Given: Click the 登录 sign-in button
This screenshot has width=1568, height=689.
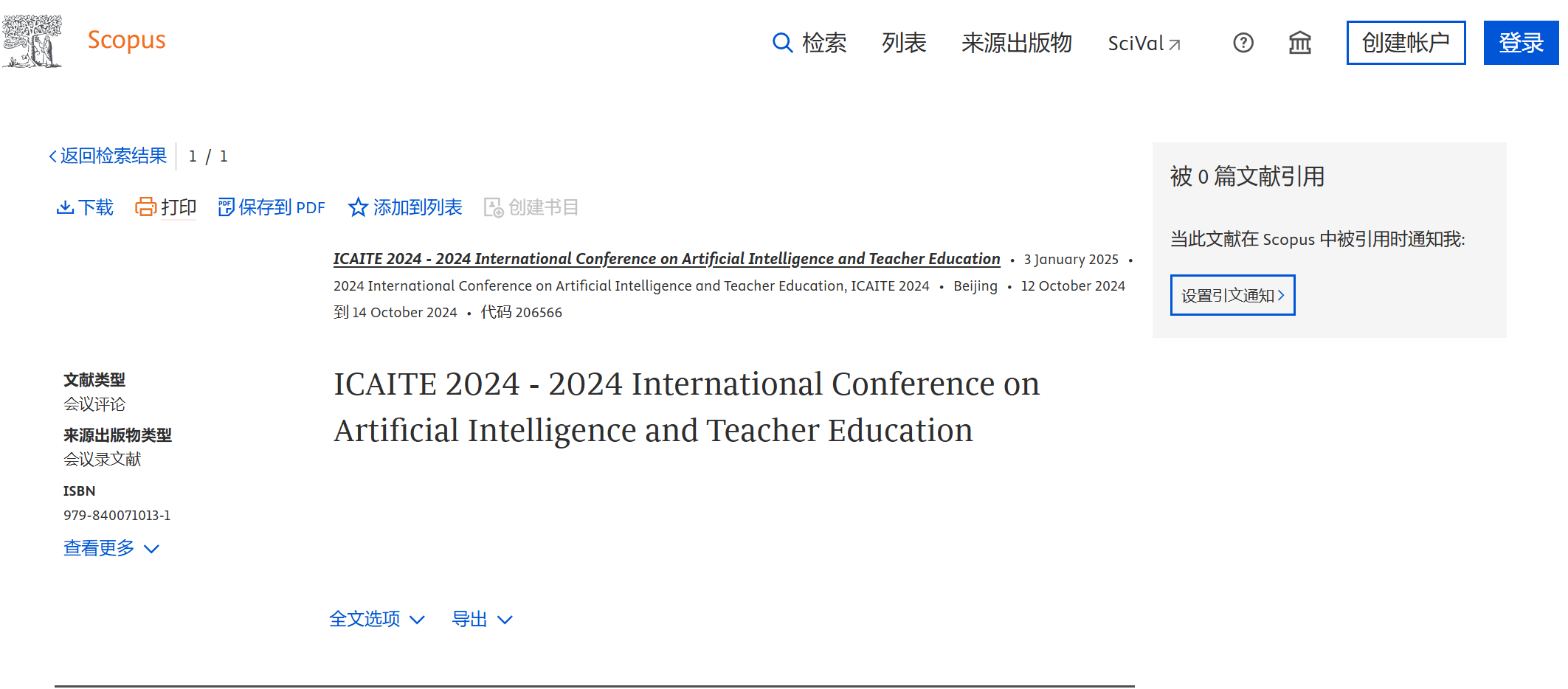Looking at the screenshot, I should point(1521,43).
